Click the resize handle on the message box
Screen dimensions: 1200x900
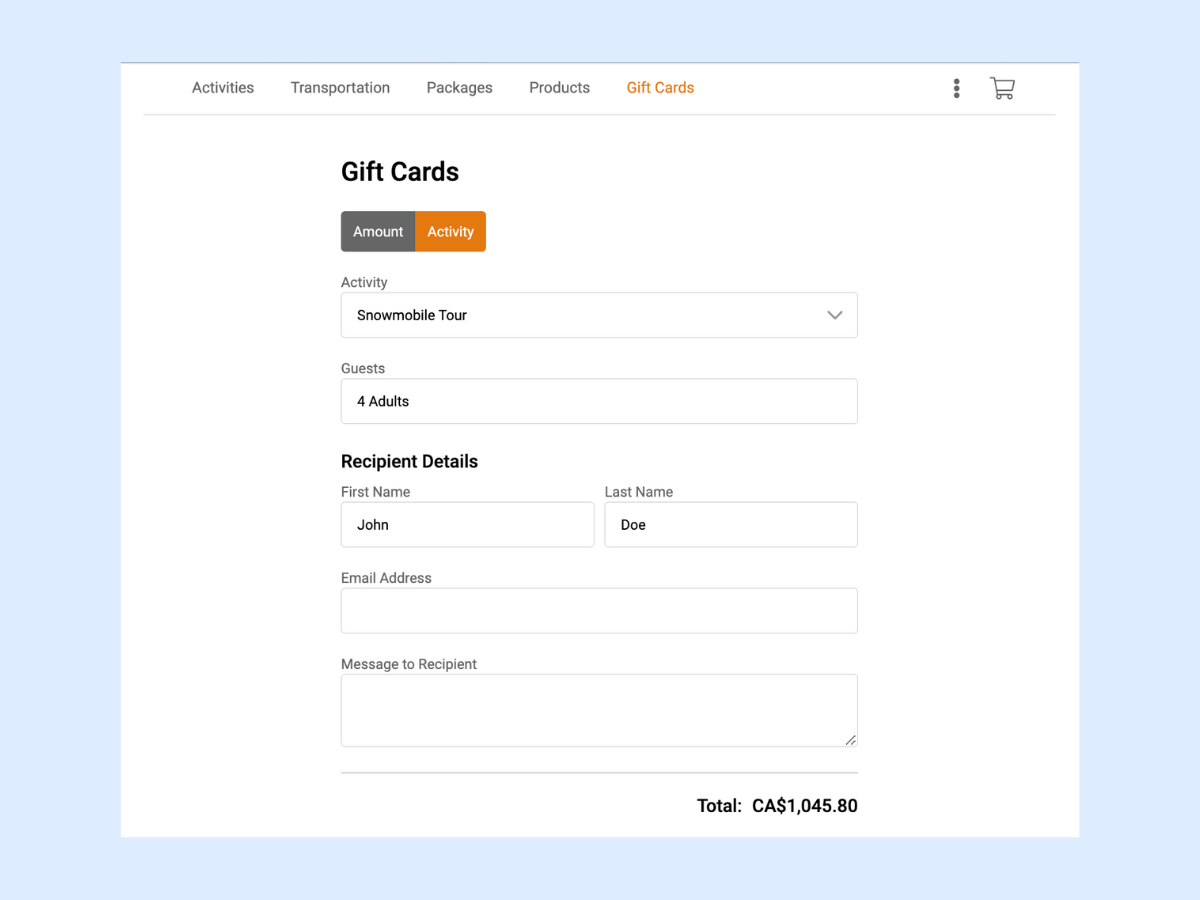coord(851,740)
